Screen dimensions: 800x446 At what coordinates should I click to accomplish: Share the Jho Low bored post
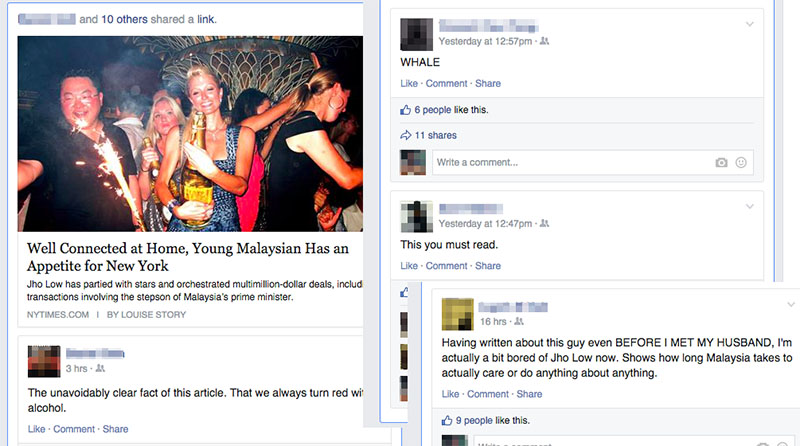pos(529,394)
